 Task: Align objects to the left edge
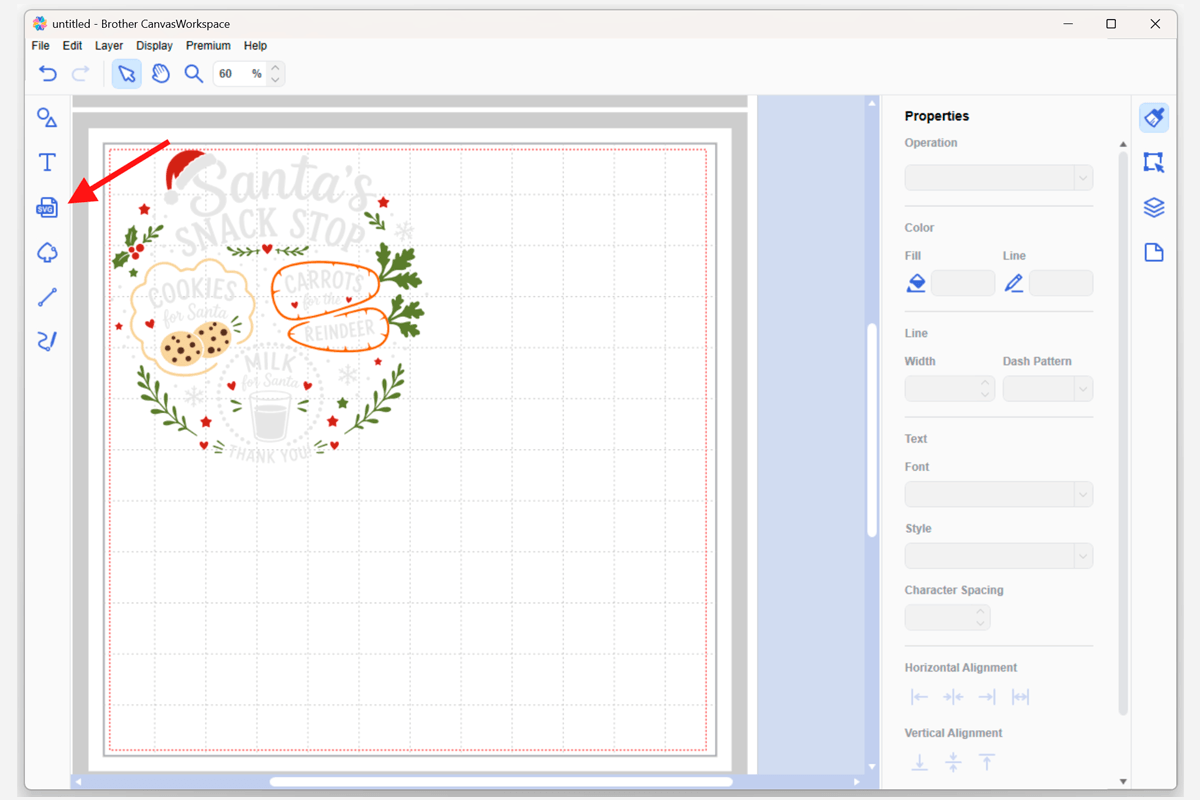click(919, 697)
